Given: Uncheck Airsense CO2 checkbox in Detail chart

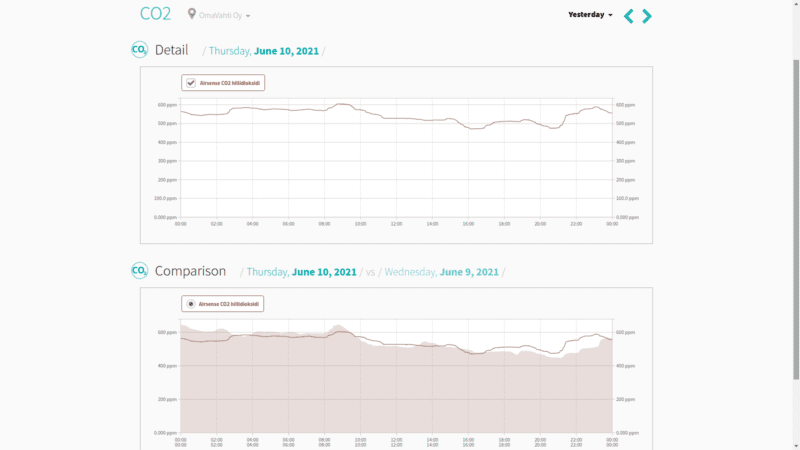Looking at the screenshot, I should pyautogui.click(x=191, y=83).
